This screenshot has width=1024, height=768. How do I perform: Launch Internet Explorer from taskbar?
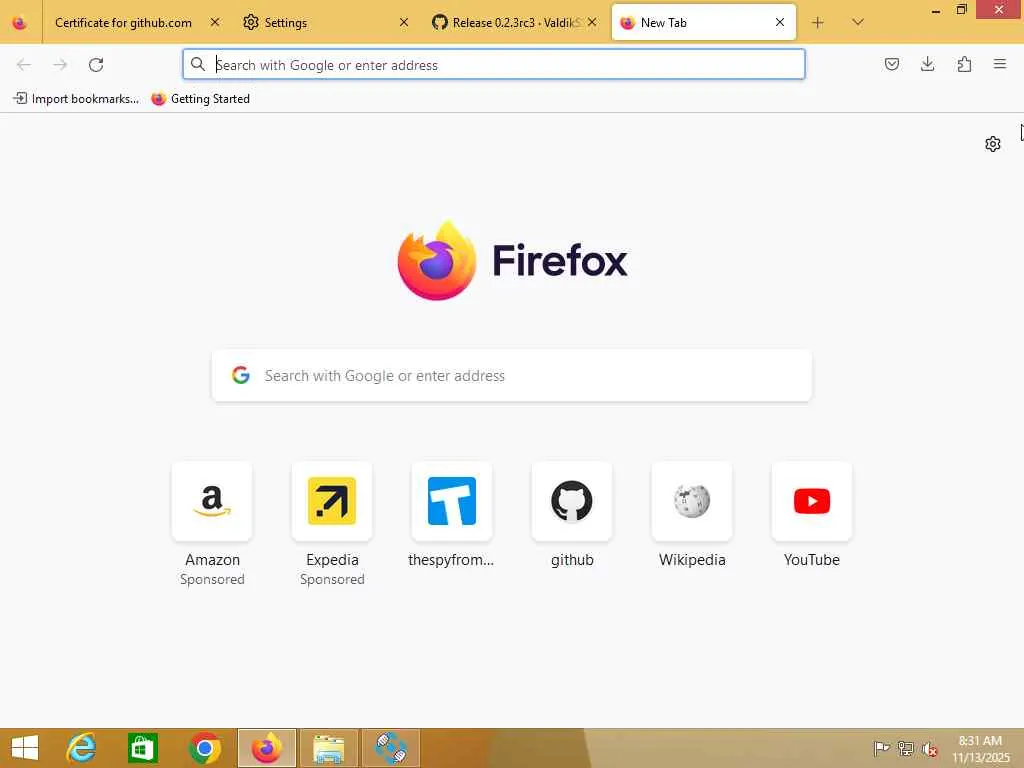(x=82, y=748)
